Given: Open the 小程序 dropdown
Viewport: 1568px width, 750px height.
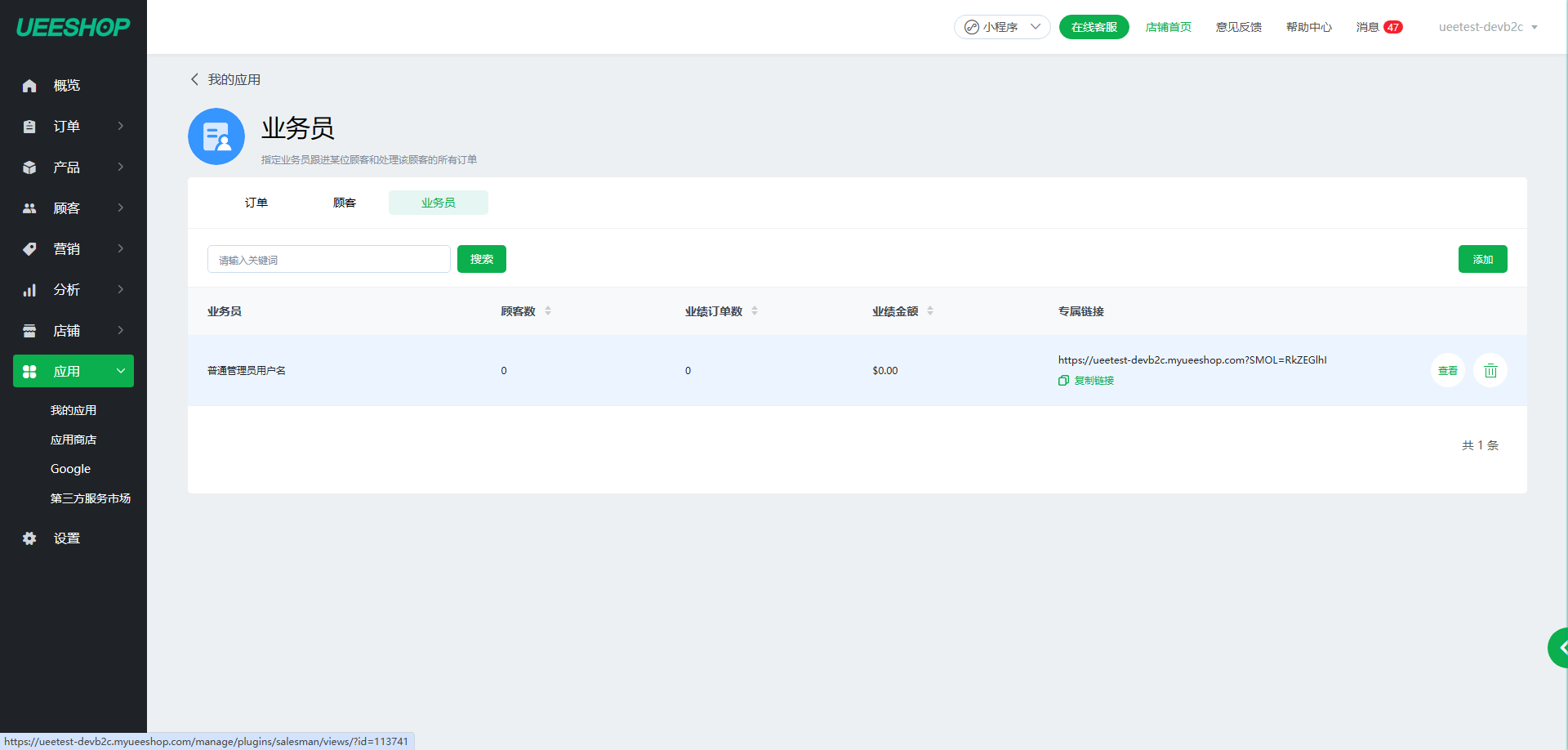Looking at the screenshot, I should 1002,27.
